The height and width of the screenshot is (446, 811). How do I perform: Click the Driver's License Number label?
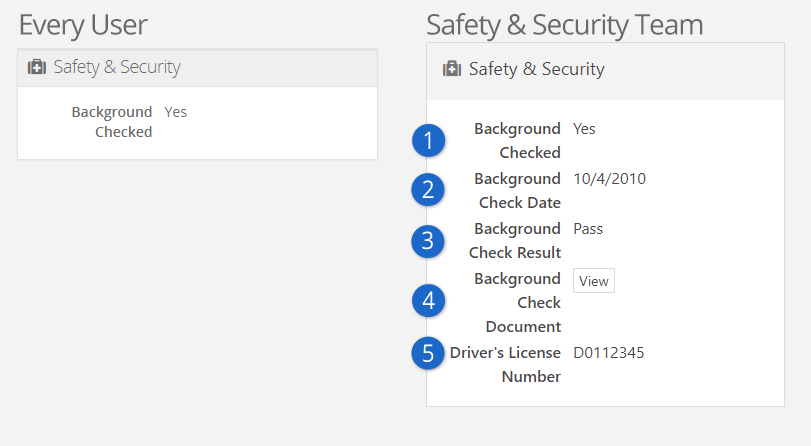[505, 365]
